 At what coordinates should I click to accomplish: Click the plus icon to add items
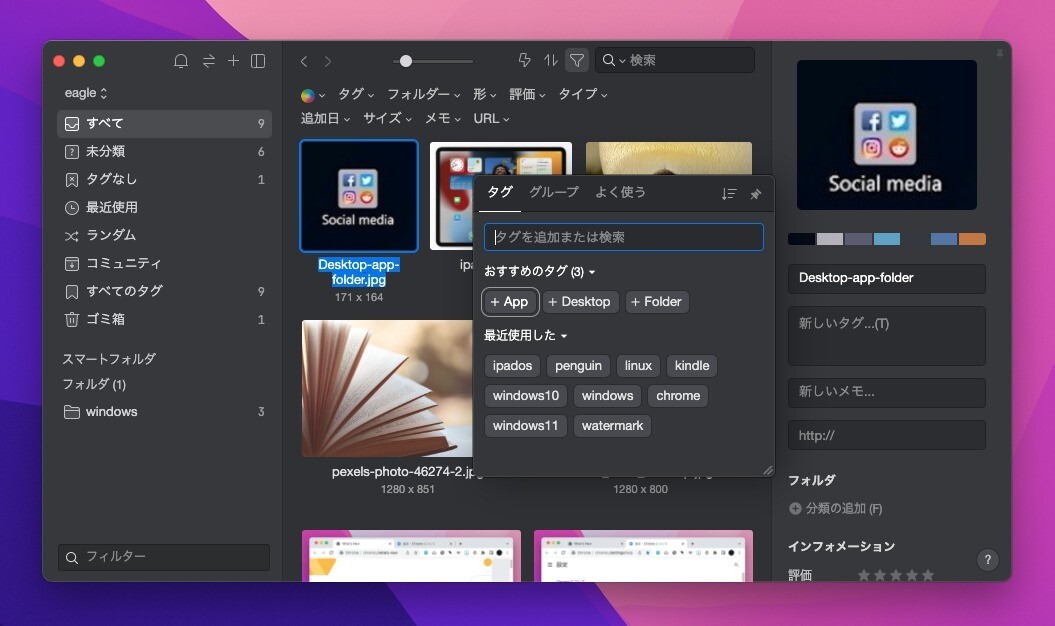point(233,61)
